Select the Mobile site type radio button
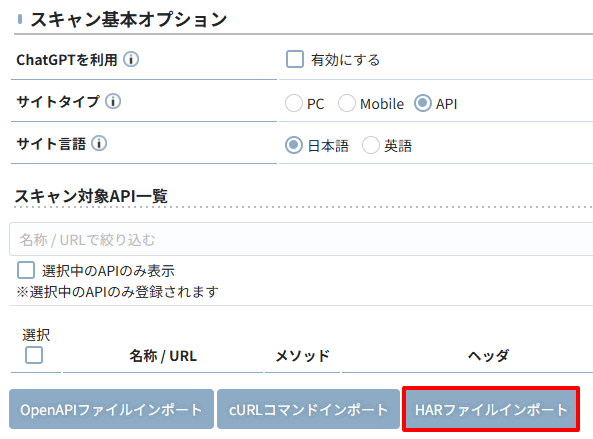Screen dimensions: 593x439 point(347,103)
